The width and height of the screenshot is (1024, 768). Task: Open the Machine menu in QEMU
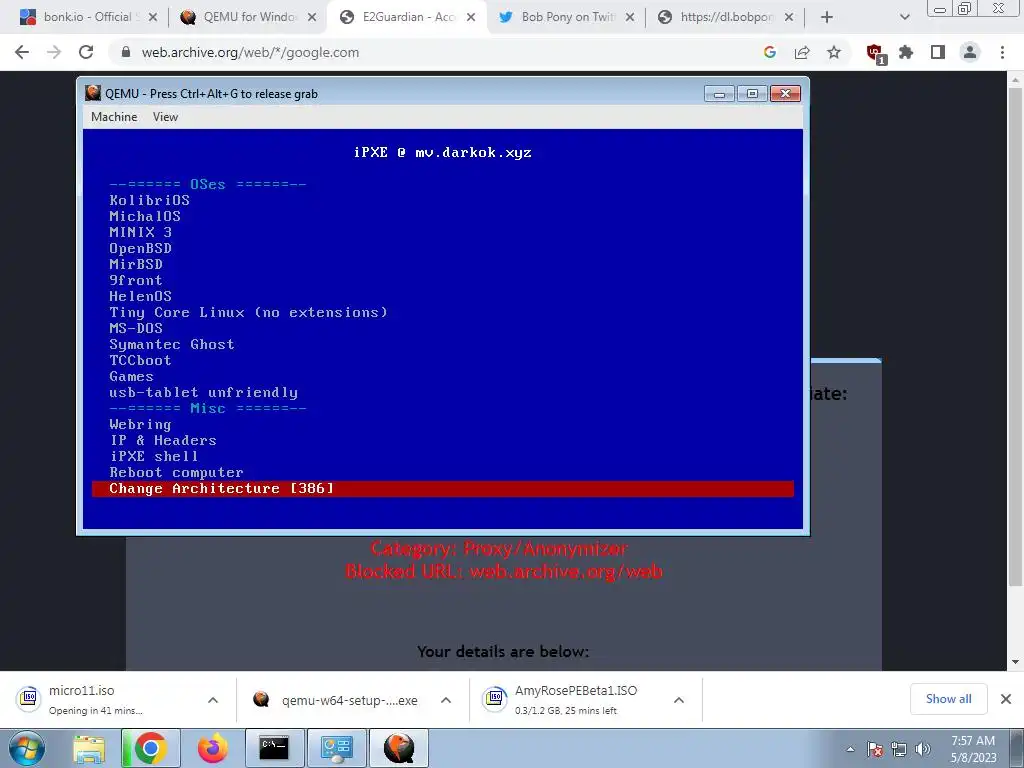[x=114, y=117]
